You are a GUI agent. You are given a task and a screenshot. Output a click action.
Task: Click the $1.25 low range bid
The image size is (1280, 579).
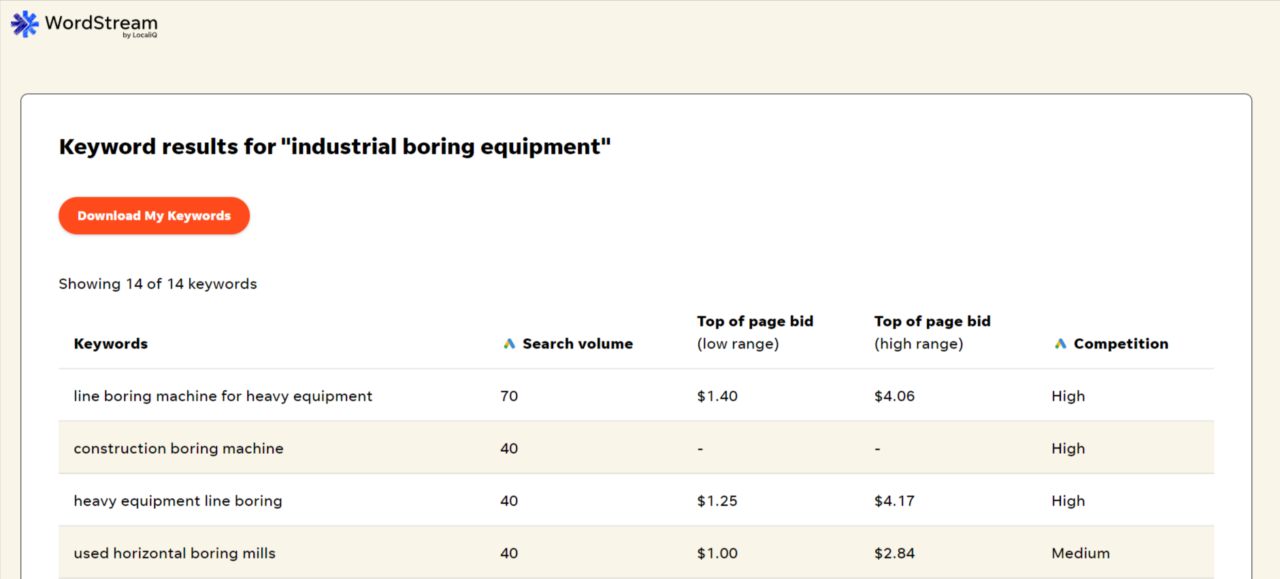717,501
